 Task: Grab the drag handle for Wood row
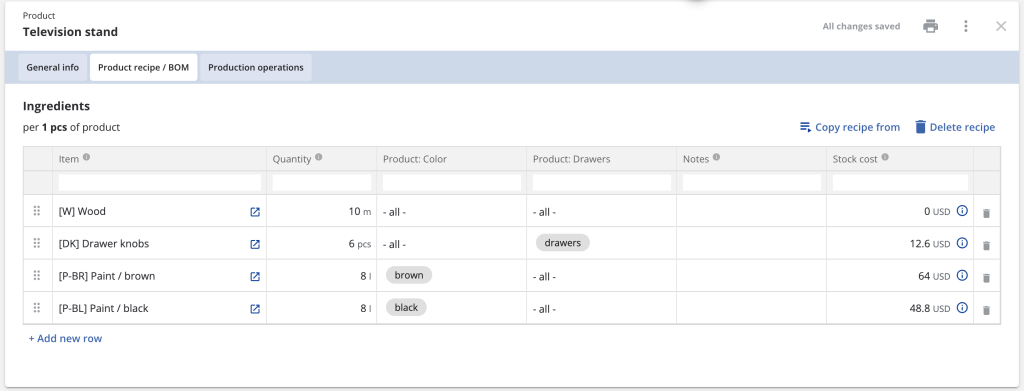pos(37,211)
